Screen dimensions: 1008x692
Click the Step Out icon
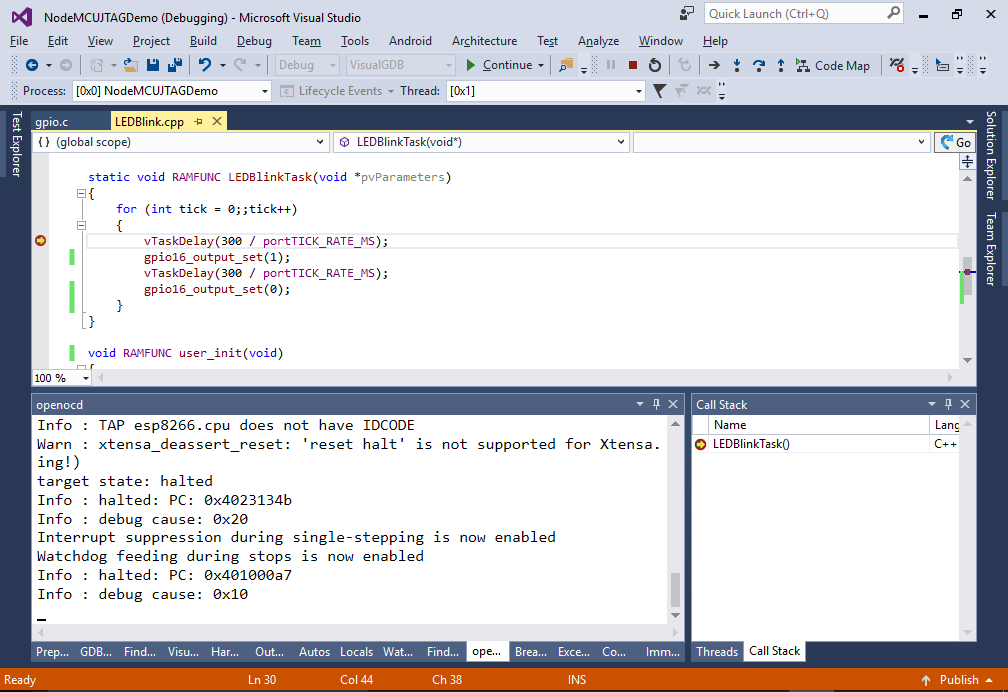780,65
